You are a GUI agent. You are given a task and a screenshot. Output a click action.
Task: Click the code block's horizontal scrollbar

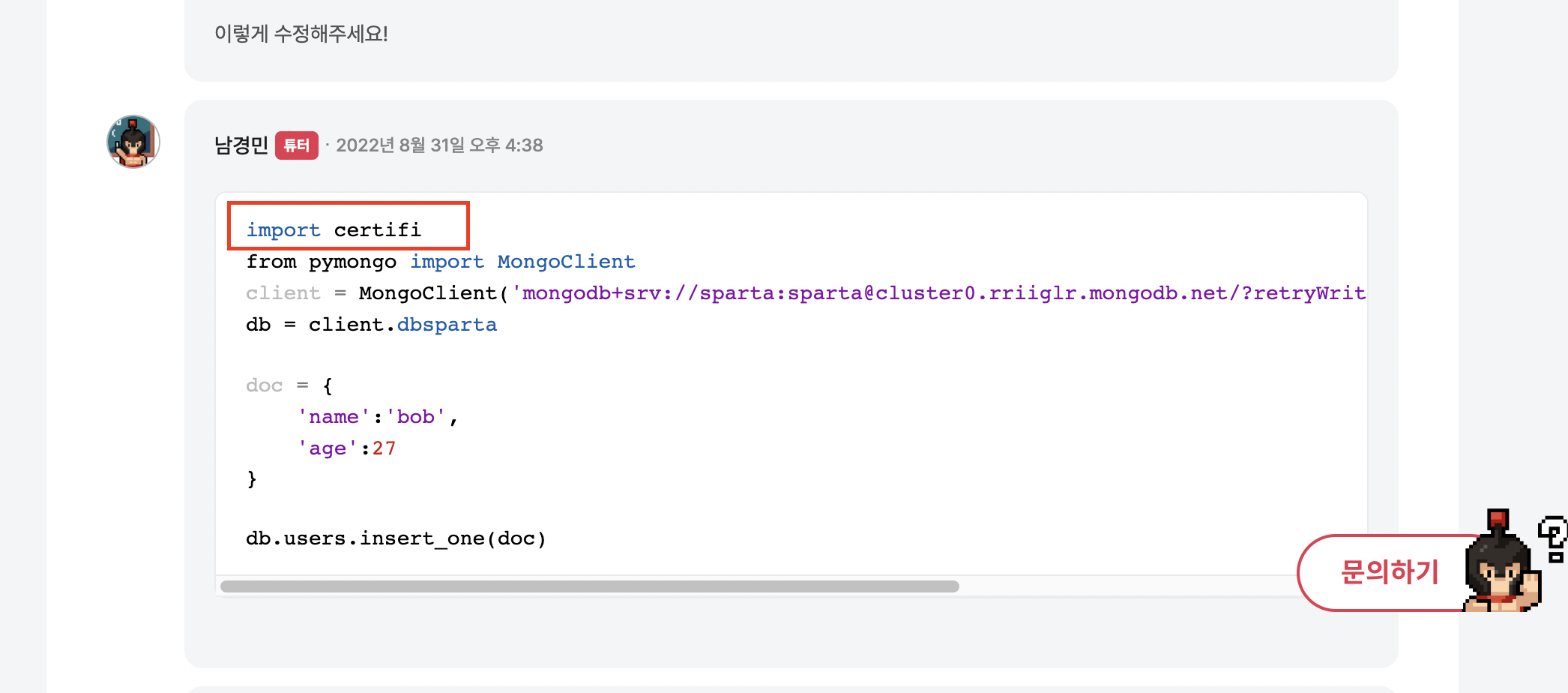pyautogui.click(x=589, y=586)
